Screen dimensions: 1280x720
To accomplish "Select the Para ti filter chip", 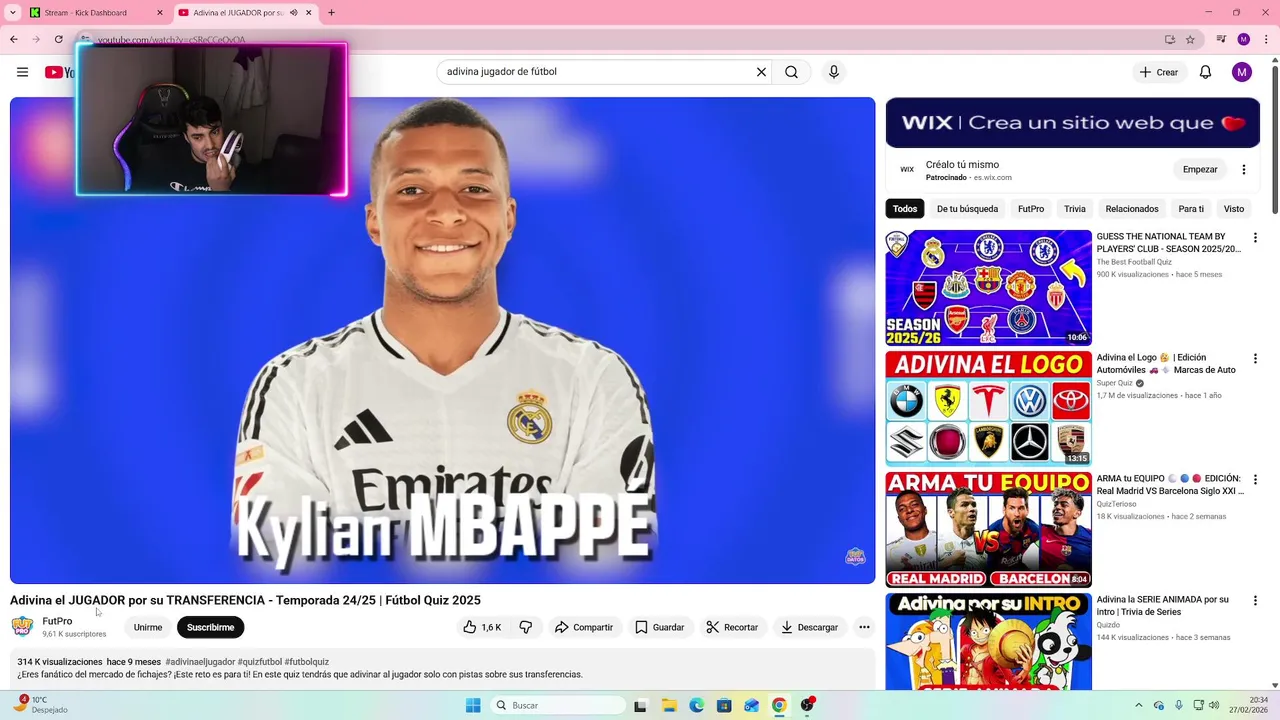I will (1191, 209).
